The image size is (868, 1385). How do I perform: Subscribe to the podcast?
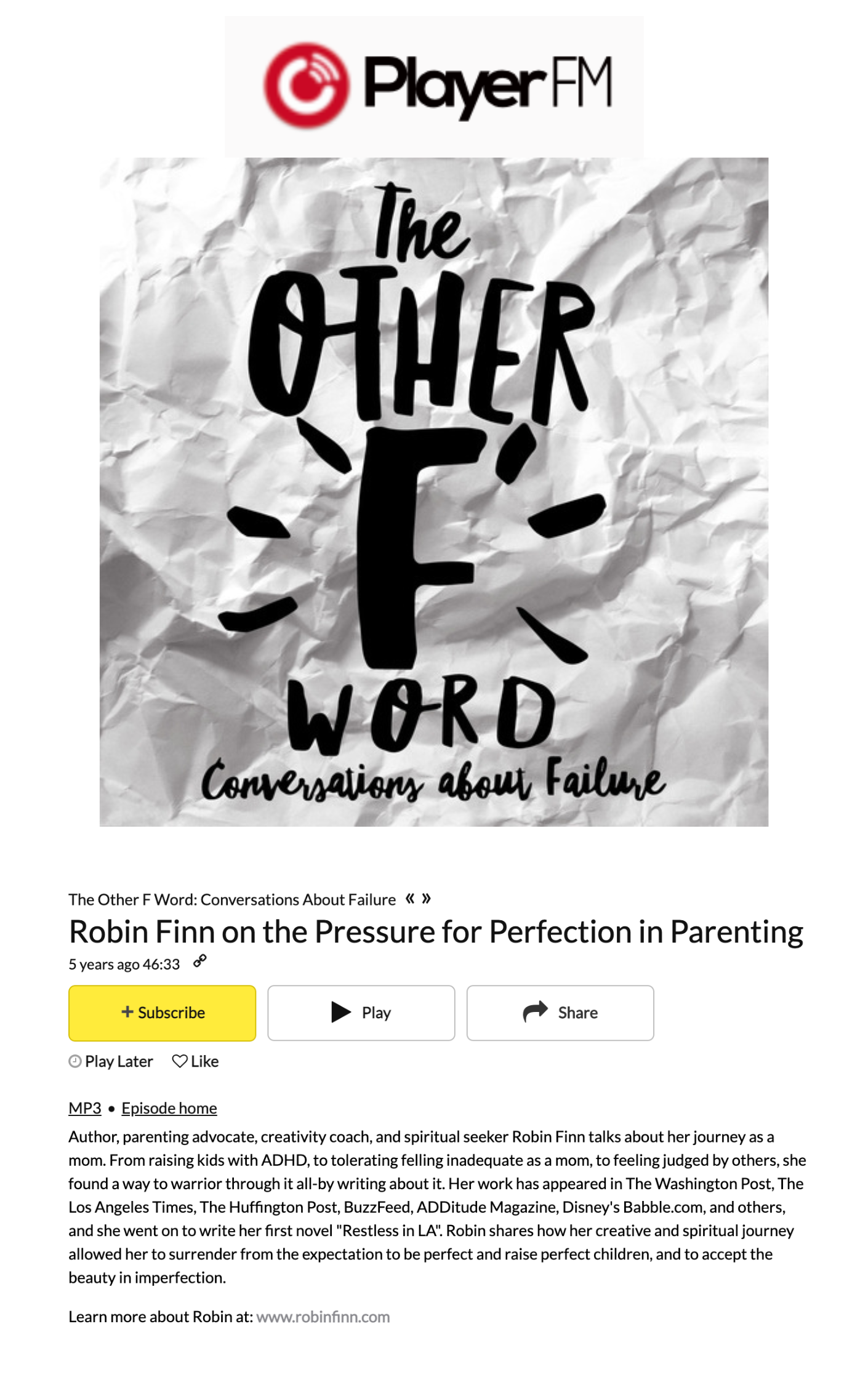point(162,1013)
